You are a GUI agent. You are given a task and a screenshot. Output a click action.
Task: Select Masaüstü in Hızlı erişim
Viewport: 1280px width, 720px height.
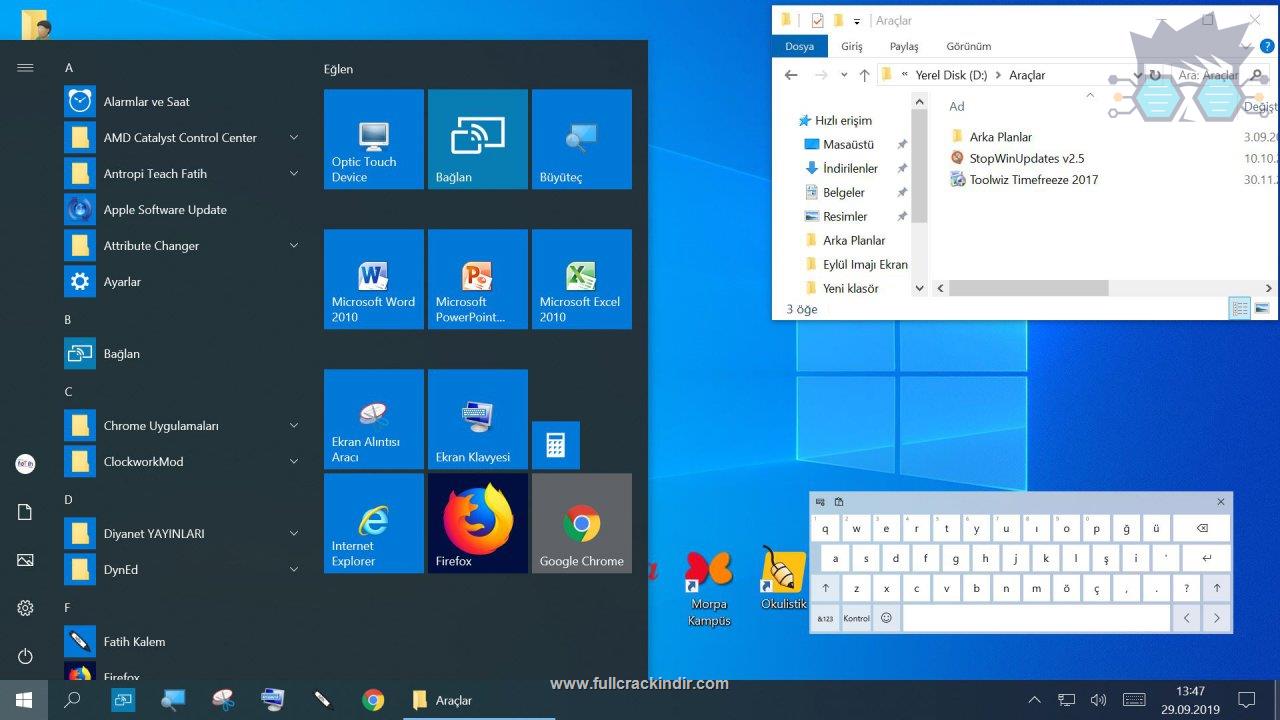[x=848, y=144]
